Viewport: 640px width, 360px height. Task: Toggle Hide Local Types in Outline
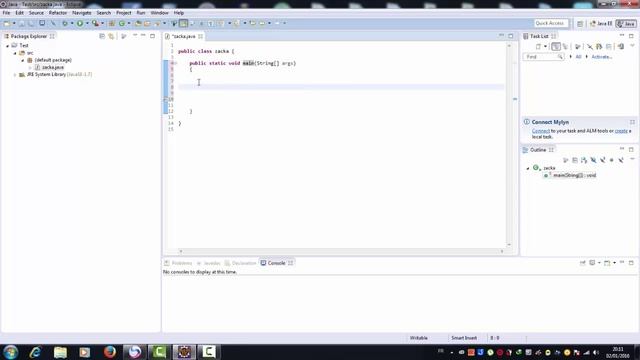point(621,160)
